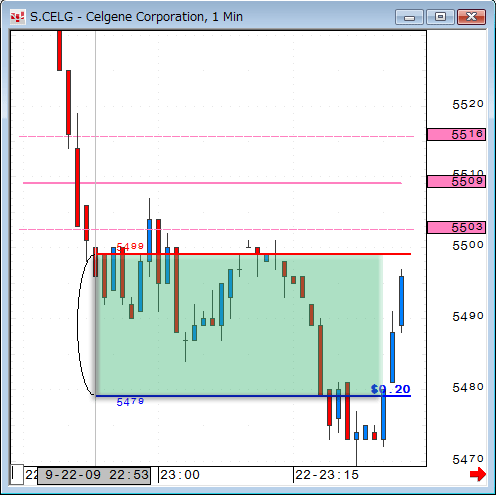Select the pink 5509 price marker
496x495 pixels.
pyautogui.click(x=456, y=182)
